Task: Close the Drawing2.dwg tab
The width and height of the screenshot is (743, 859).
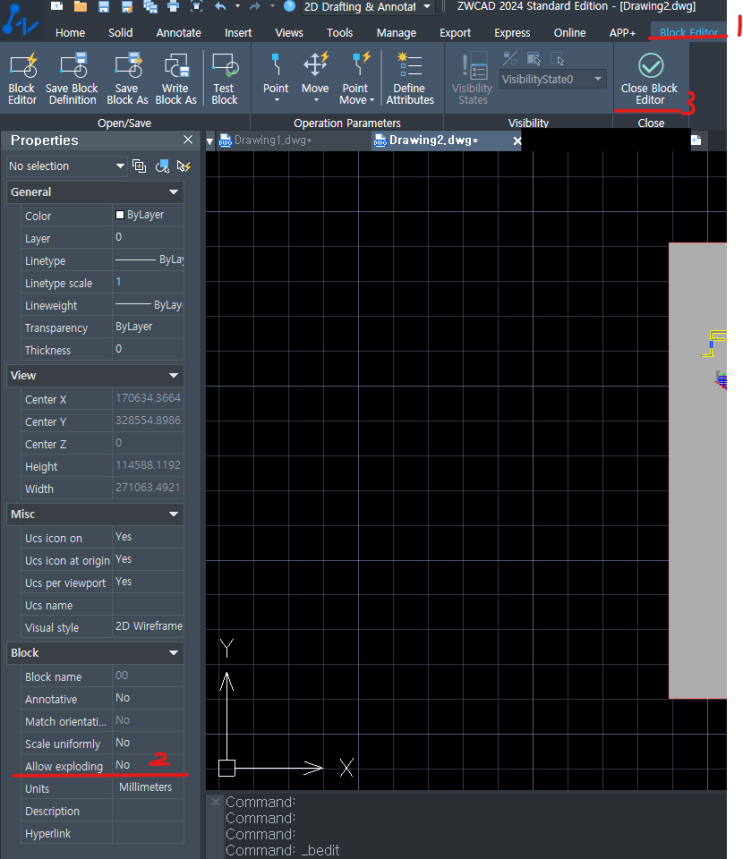Action: (517, 141)
